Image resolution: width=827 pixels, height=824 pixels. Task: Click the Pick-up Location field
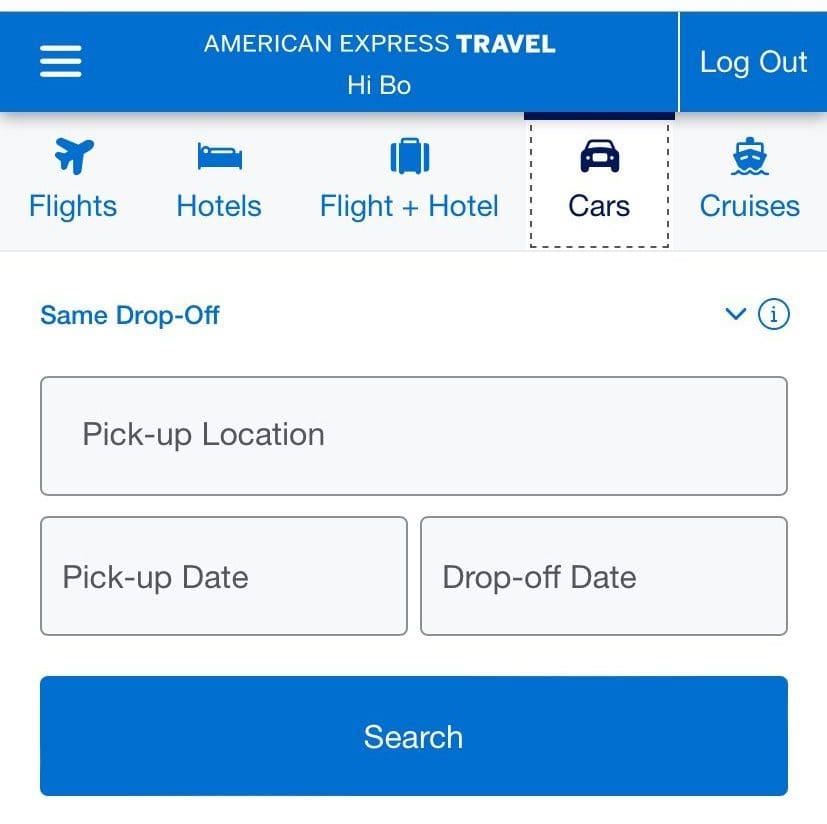[413, 435]
